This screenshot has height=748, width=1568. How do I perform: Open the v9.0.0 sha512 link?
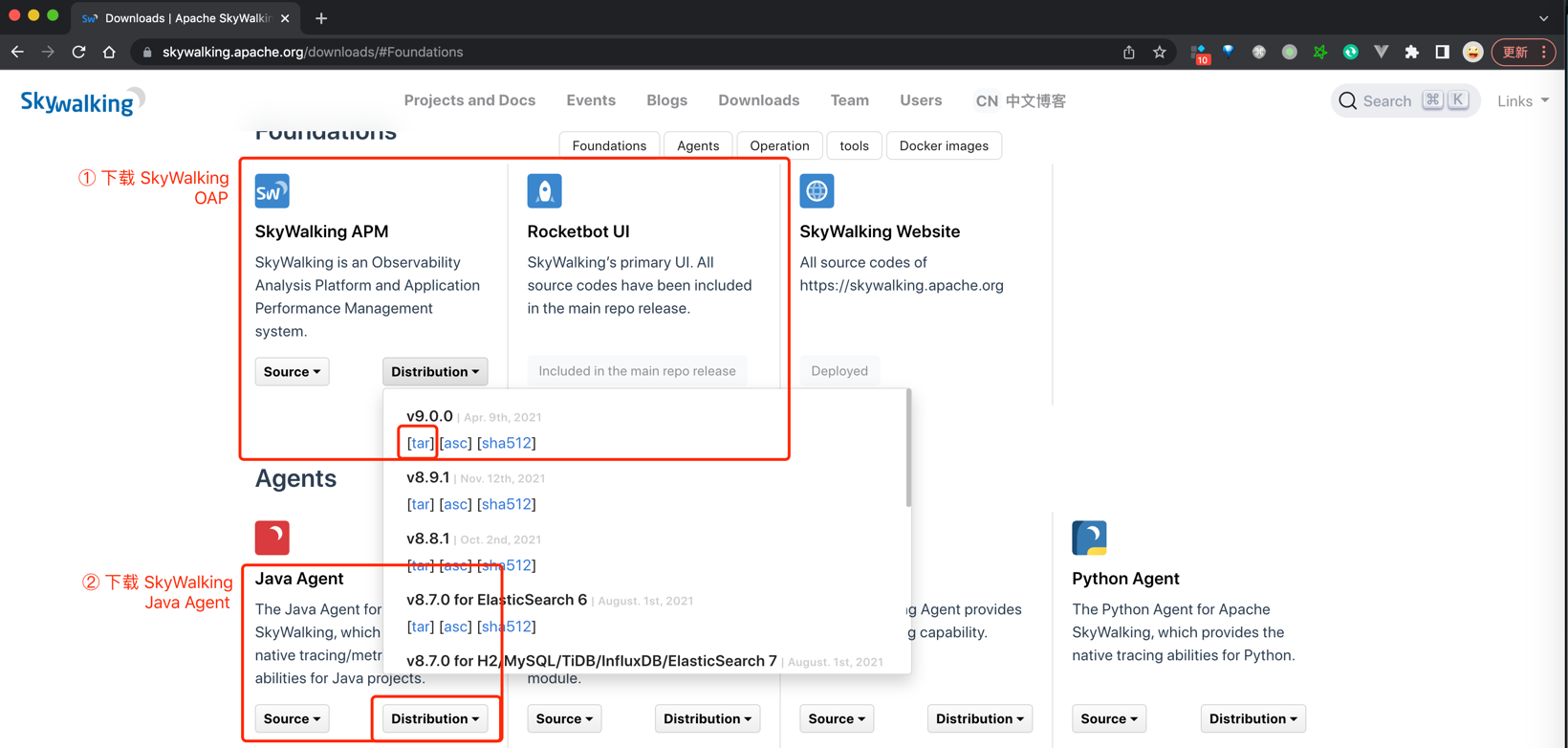pyautogui.click(x=507, y=443)
